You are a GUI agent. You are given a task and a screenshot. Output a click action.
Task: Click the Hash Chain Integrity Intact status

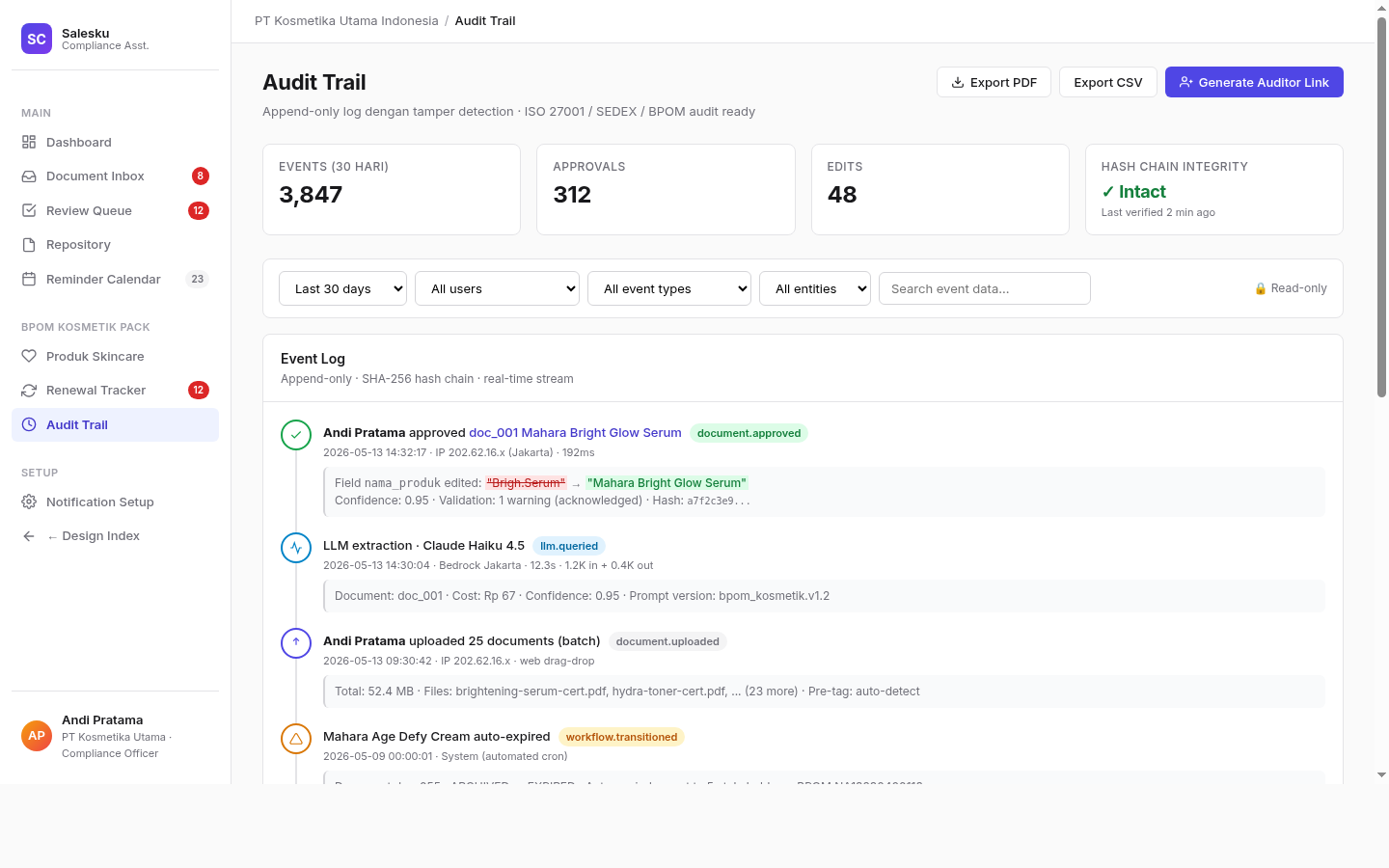(x=1133, y=192)
